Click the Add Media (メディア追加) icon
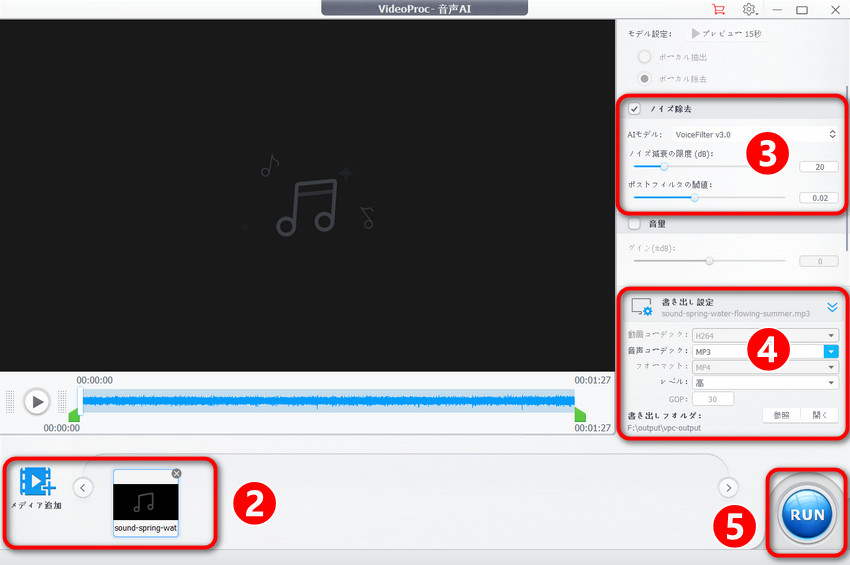This screenshot has height=565, width=850. 37,481
